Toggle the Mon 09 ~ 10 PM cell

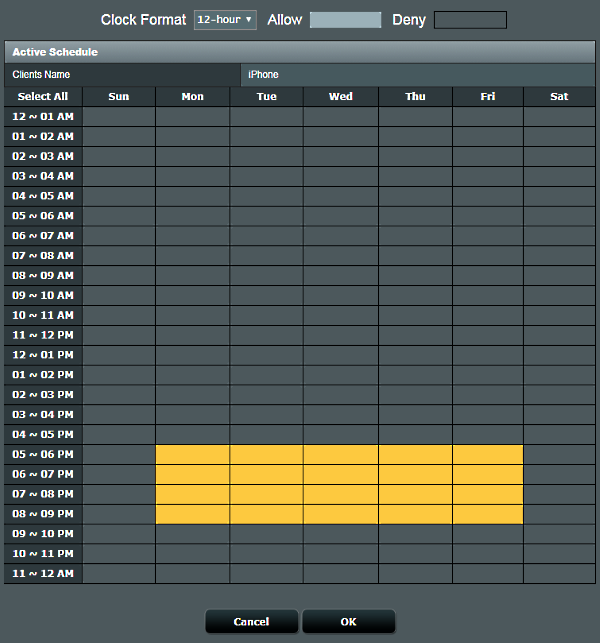193,534
